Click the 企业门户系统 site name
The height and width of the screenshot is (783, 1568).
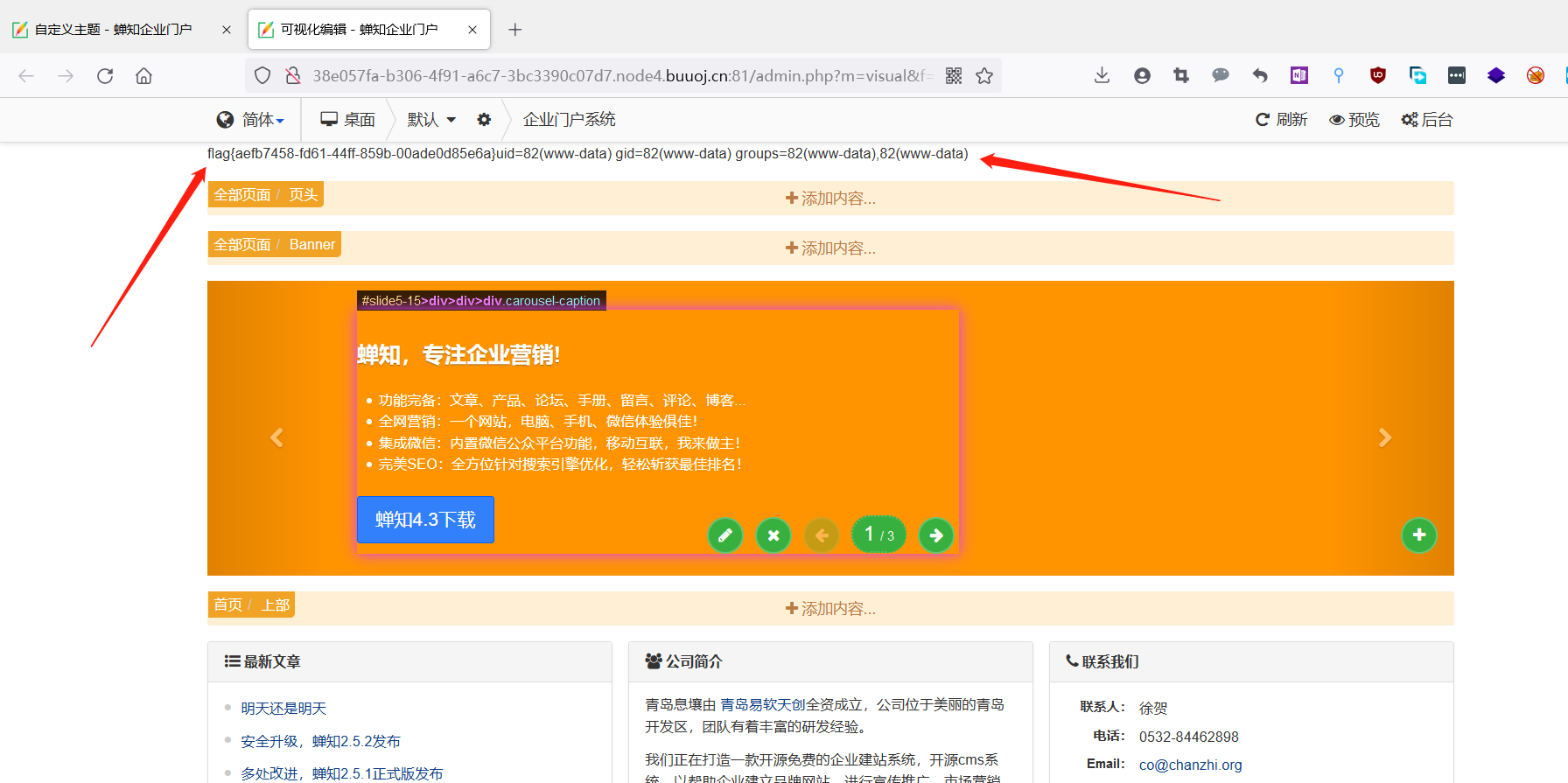tap(569, 120)
